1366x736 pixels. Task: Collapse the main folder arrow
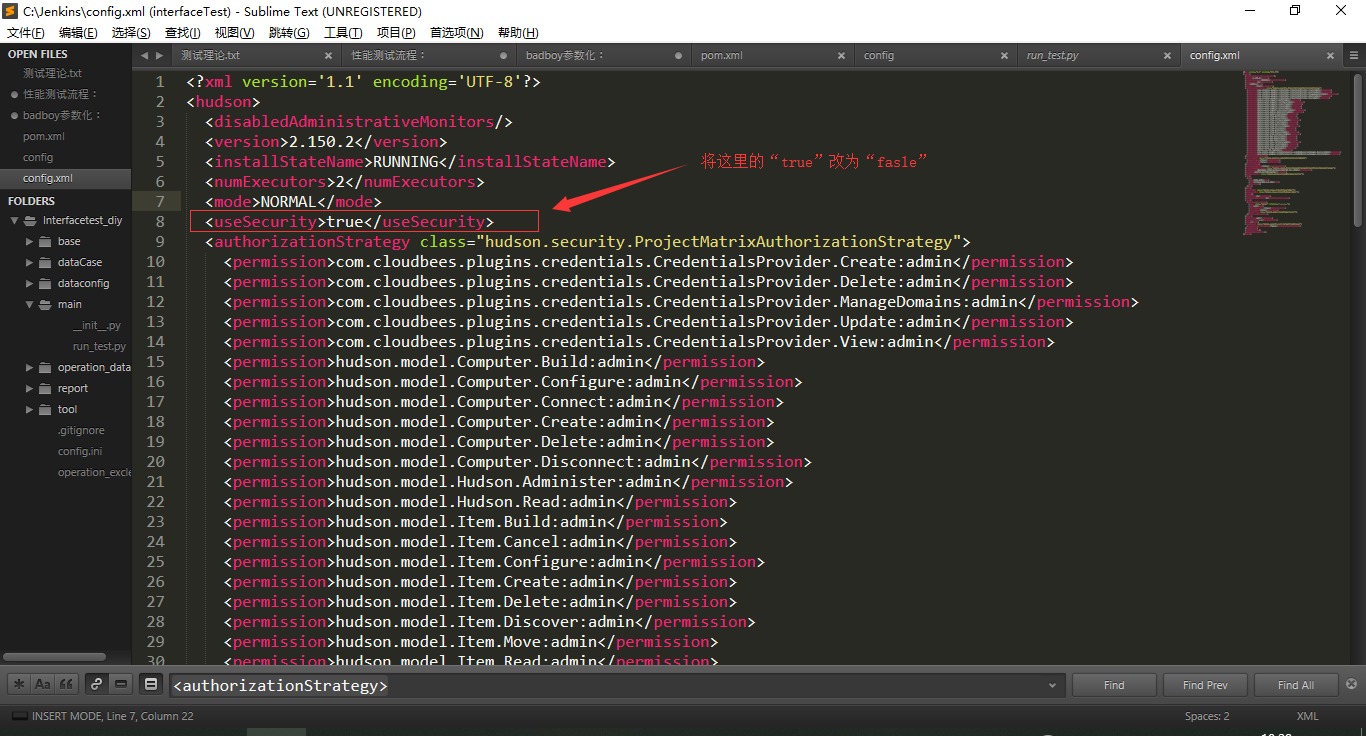click(30, 304)
